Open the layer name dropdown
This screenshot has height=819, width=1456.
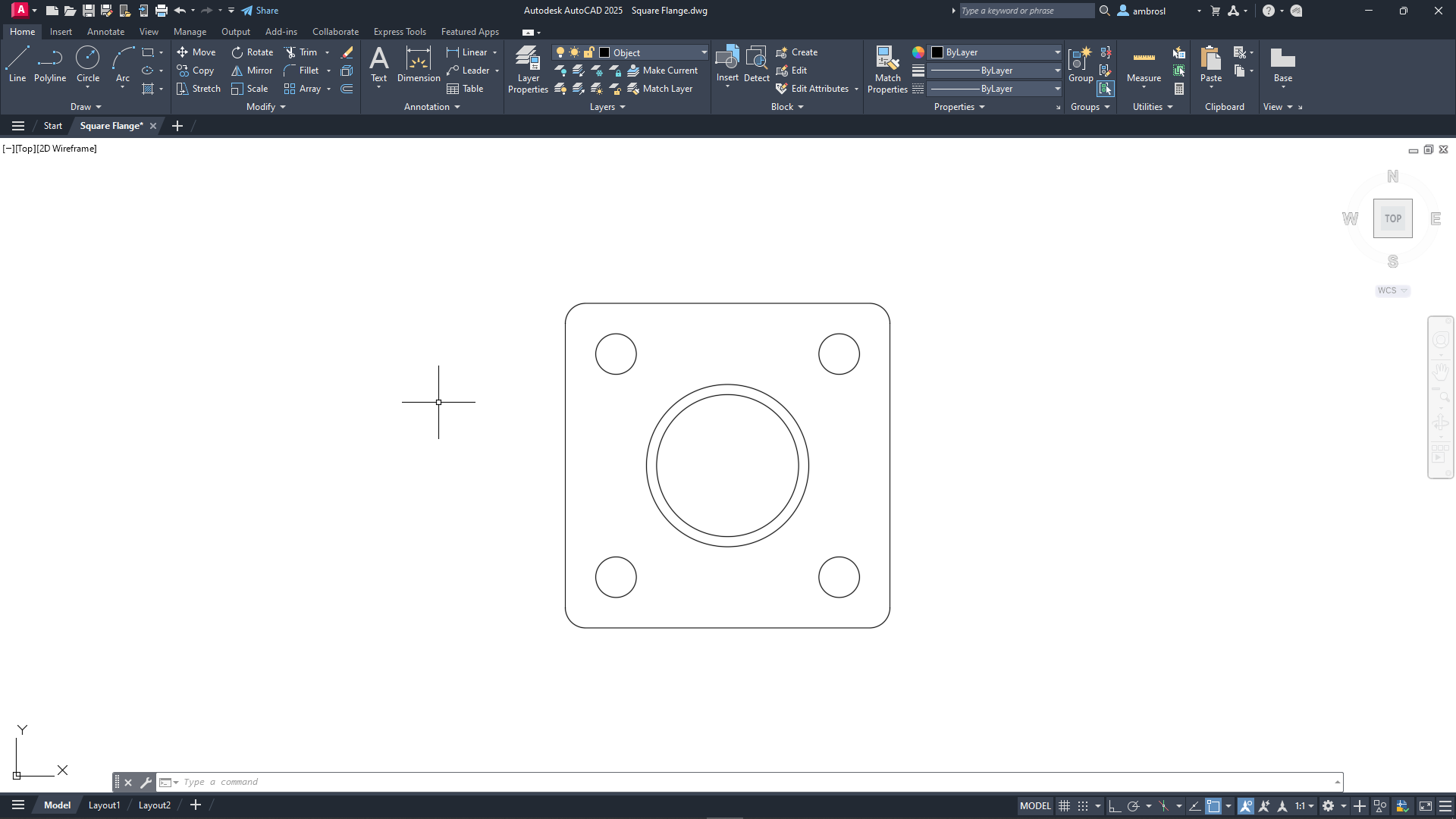704,52
